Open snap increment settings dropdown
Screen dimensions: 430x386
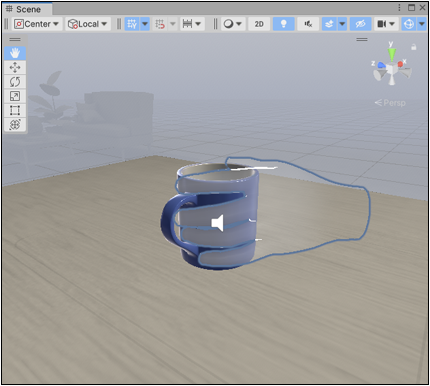[x=192, y=24]
